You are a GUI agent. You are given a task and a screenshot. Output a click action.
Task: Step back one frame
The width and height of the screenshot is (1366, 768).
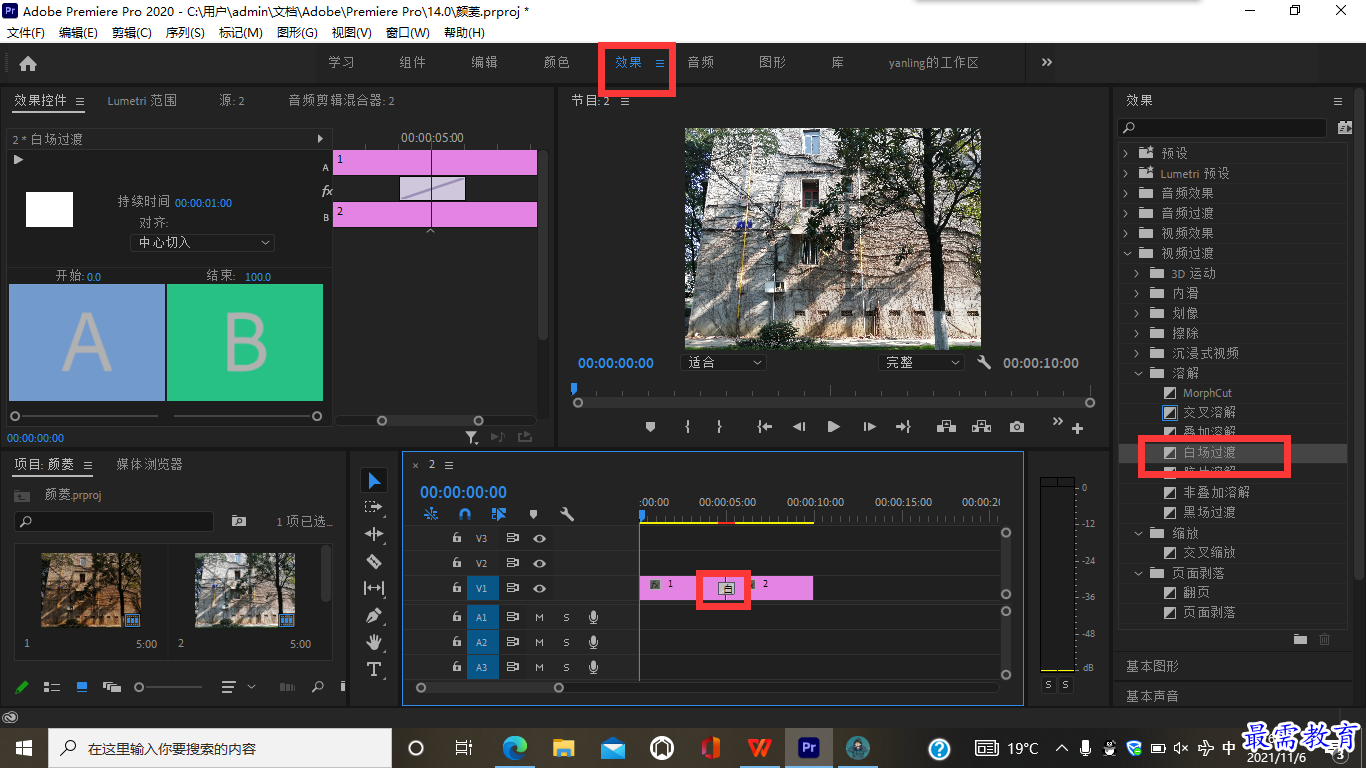tap(799, 427)
